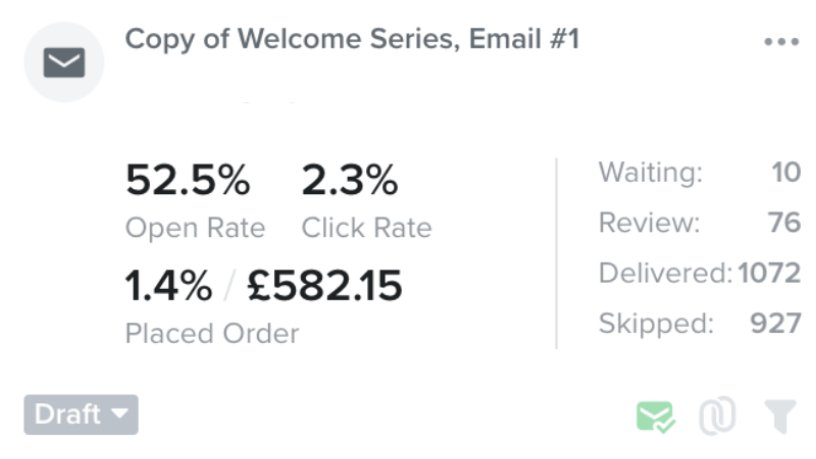The image size is (816, 459).
Task: Click the Draft dropdown arrow
Action: (x=120, y=414)
